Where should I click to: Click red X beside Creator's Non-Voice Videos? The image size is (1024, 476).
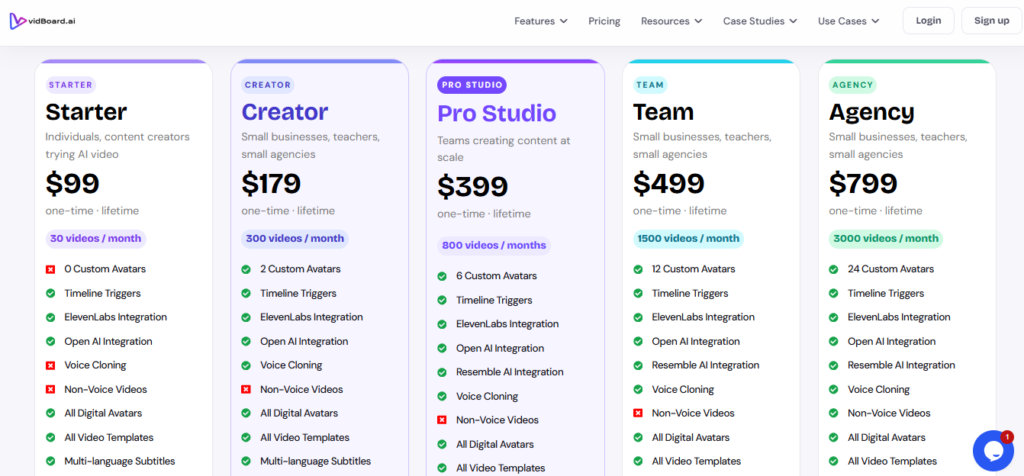pyautogui.click(x=246, y=389)
